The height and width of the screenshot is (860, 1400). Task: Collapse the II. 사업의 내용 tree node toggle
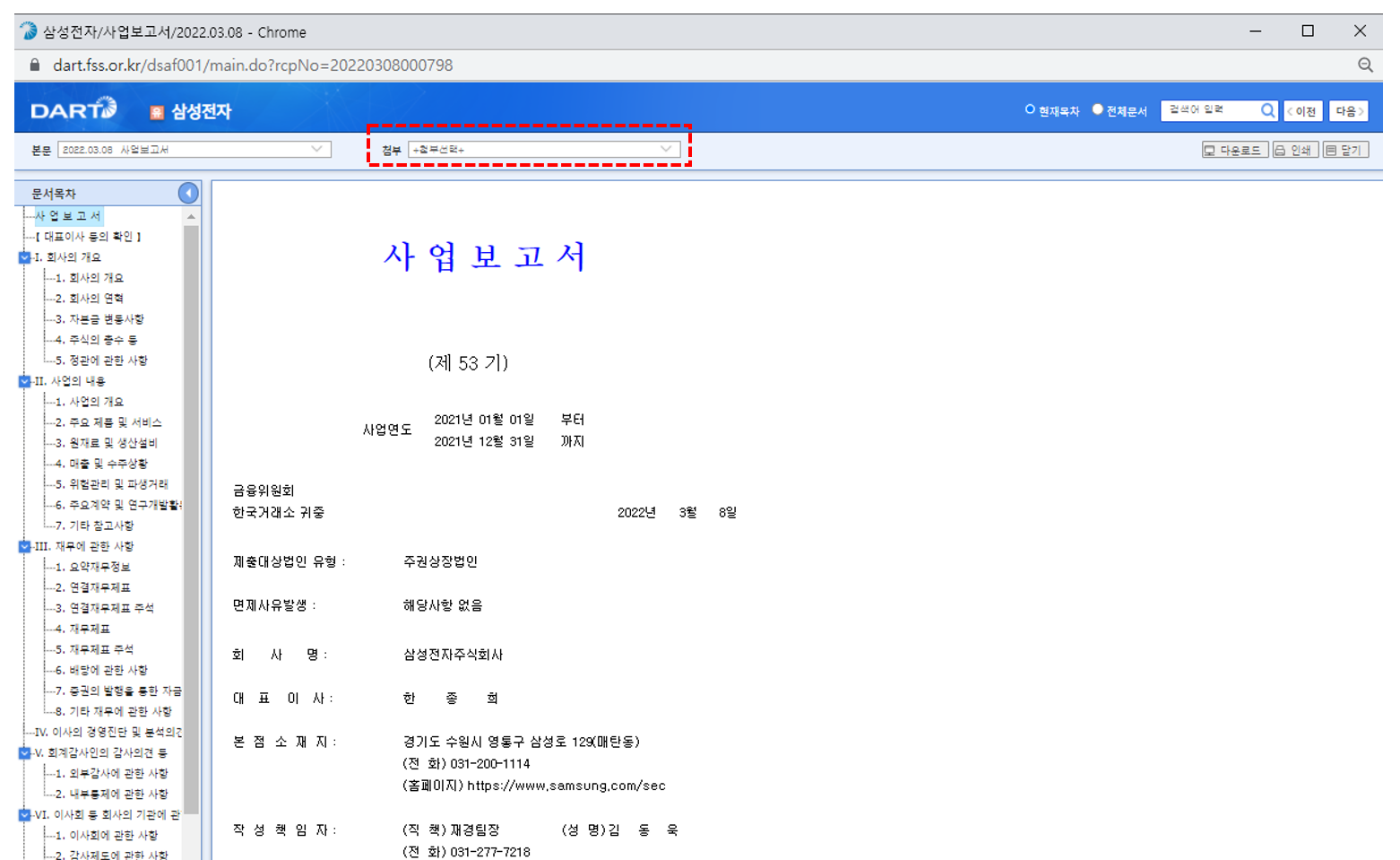(24, 381)
